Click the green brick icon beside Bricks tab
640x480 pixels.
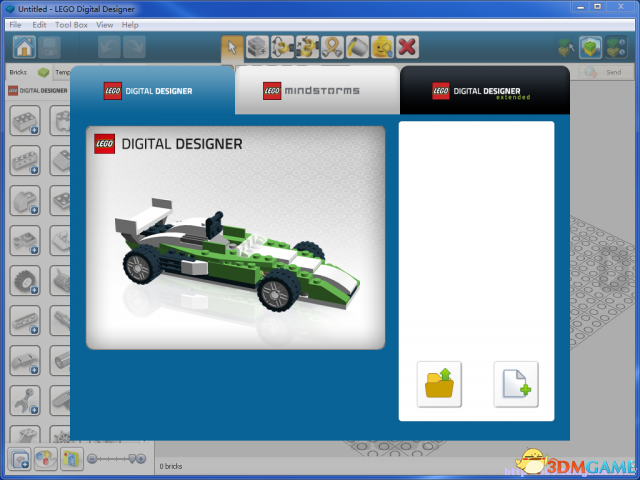[43, 73]
